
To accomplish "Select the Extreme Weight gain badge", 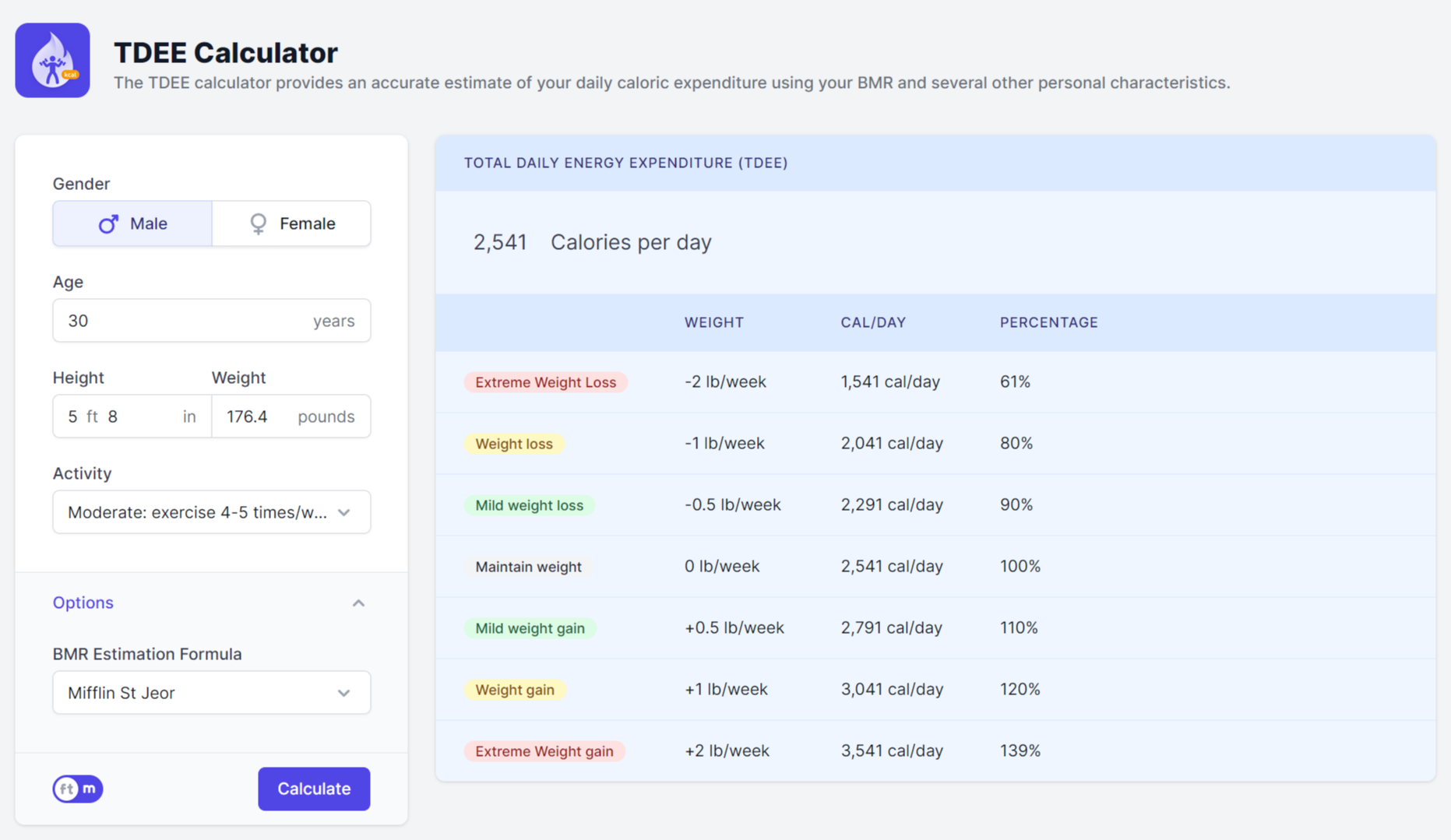I will pos(544,751).
